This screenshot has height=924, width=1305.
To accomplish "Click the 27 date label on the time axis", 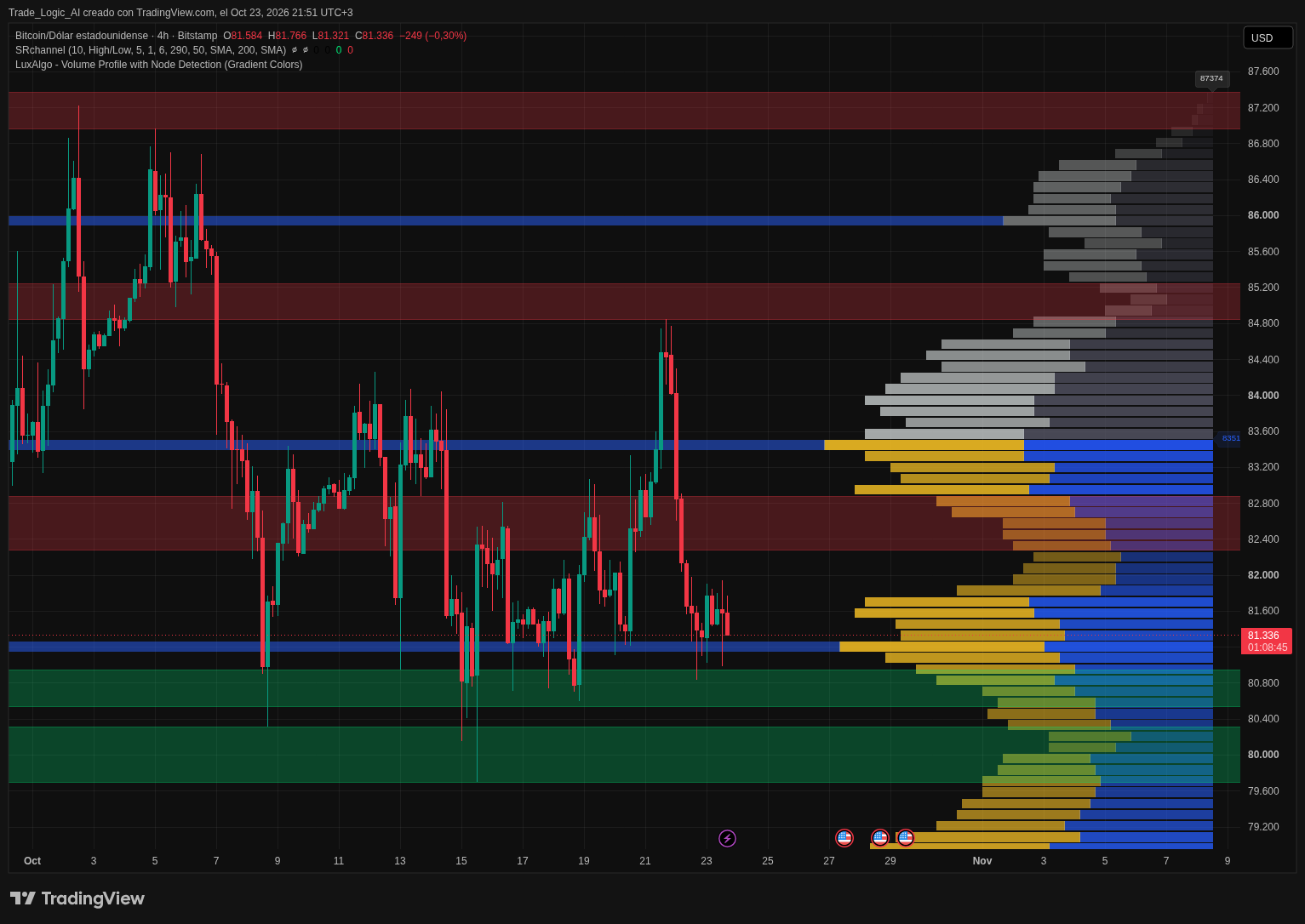I will tap(829, 861).
